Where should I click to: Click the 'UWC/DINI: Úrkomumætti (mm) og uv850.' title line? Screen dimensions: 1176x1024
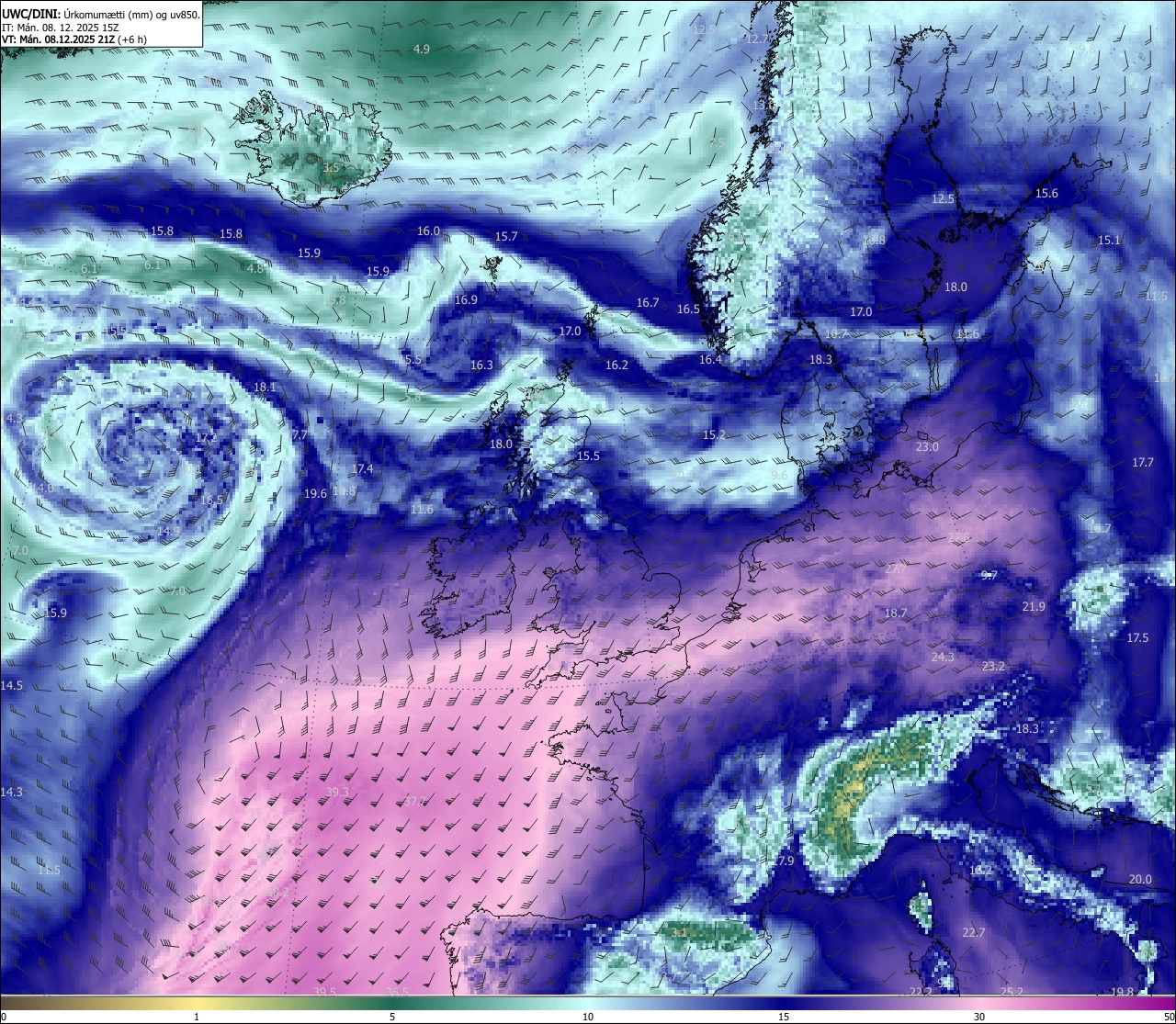[x=101, y=13]
